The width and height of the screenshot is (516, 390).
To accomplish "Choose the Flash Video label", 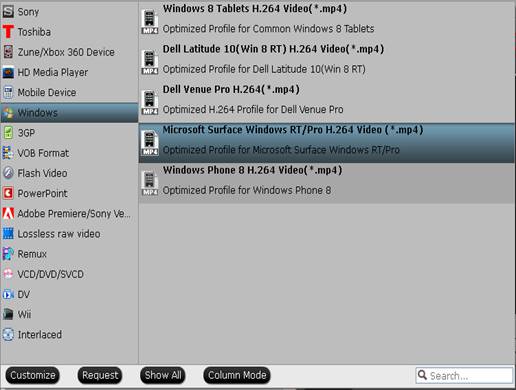I will 42,173.
